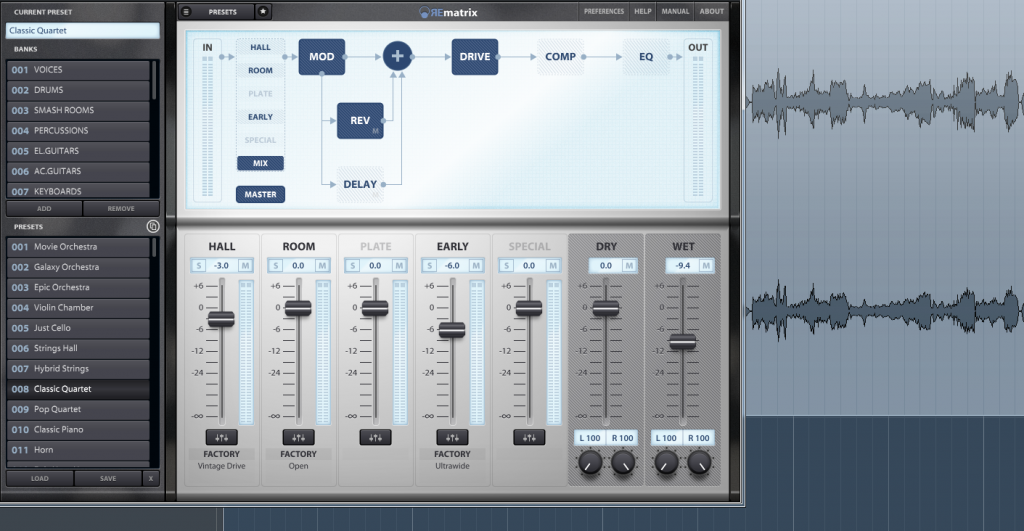Select preset 004 Violin Chamber
This screenshot has height=531, width=1024.
[78, 308]
